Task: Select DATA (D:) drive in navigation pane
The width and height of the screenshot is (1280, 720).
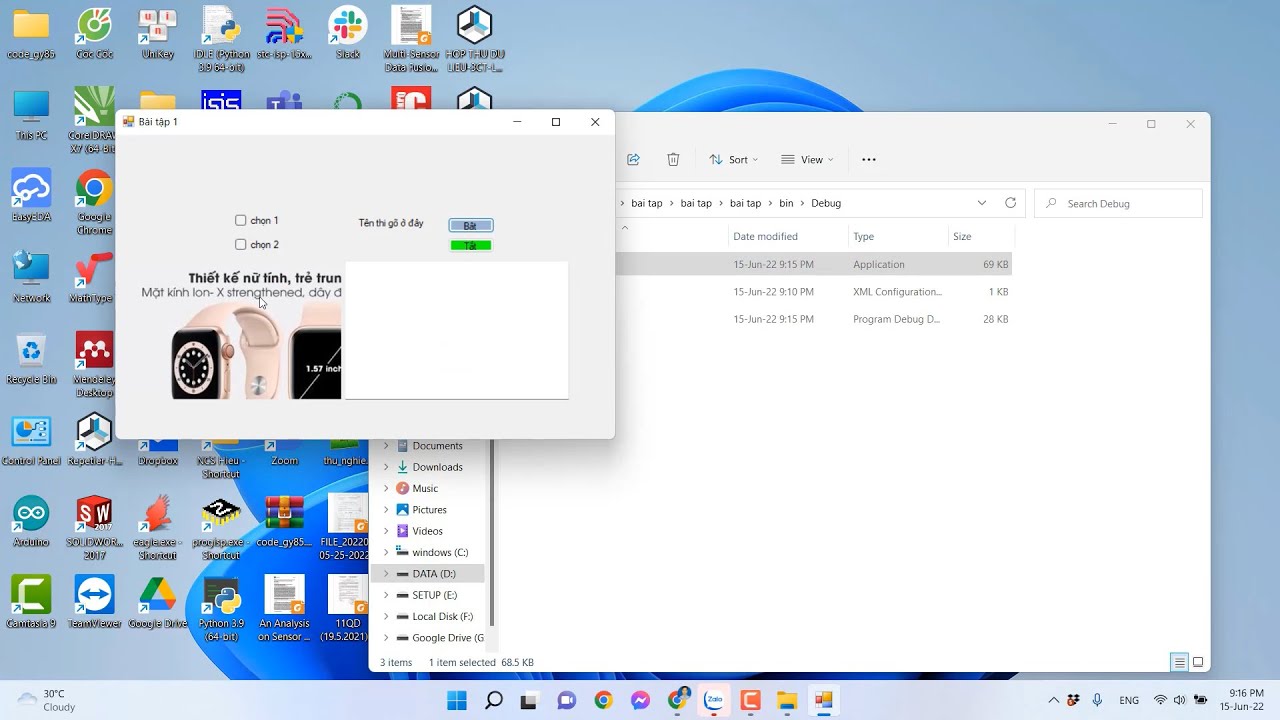Action: click(428, 574)
